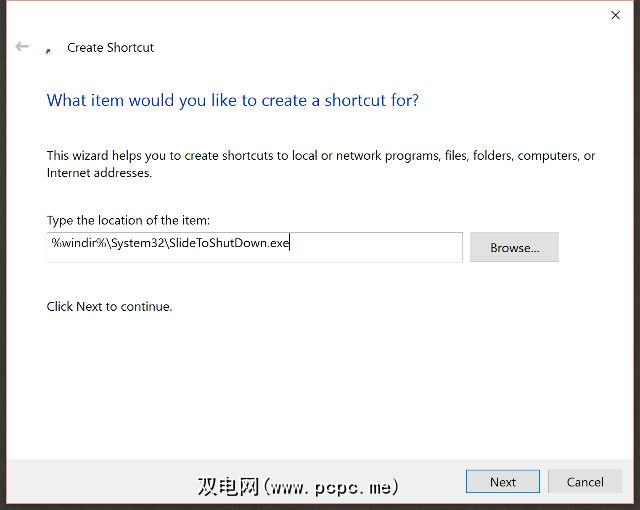Screen dimensions: 640x510
Task: Cancel the shortcut creation wizard
Action: [x=585, y=481]
